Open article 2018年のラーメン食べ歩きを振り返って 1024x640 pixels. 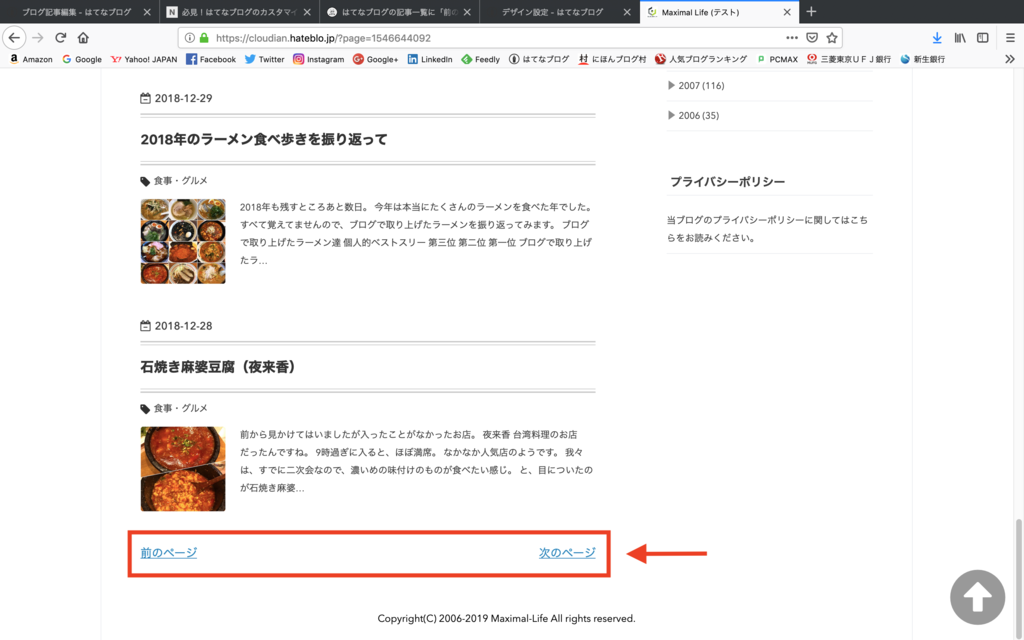pyautogui.click(x=264, y=139)
